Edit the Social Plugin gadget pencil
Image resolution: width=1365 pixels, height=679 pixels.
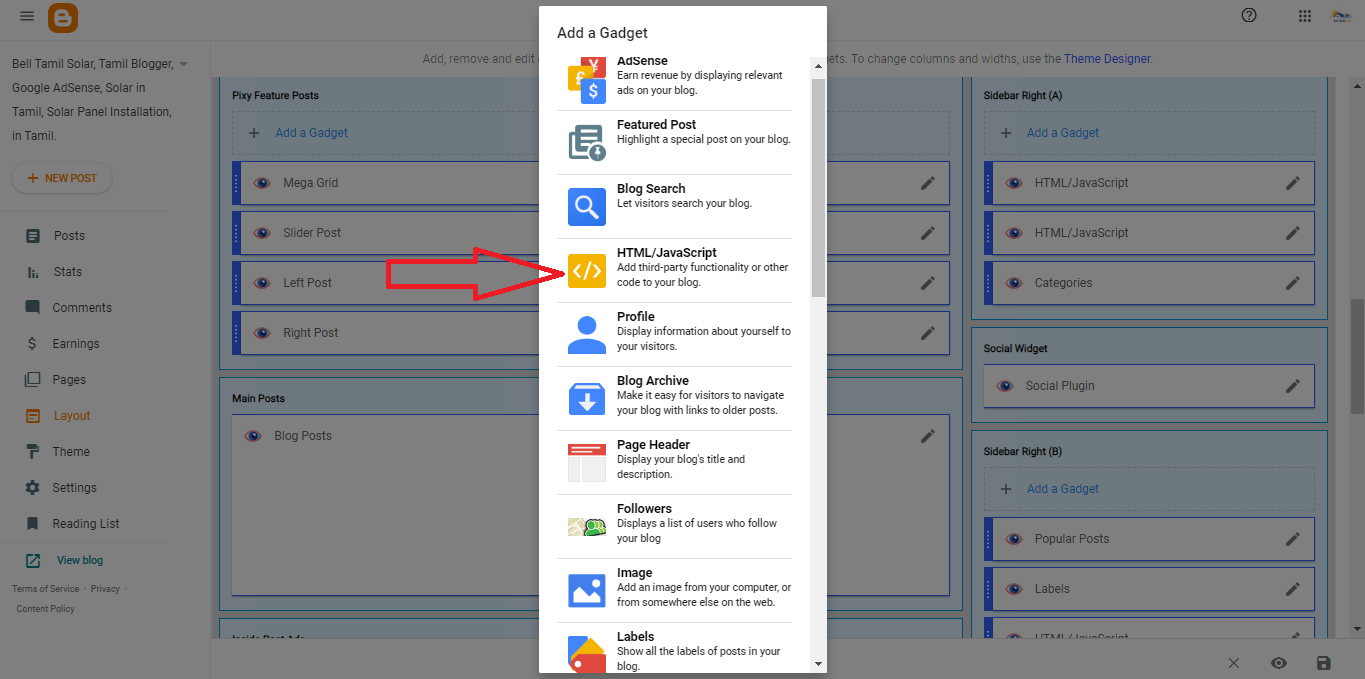(1293, 386)
